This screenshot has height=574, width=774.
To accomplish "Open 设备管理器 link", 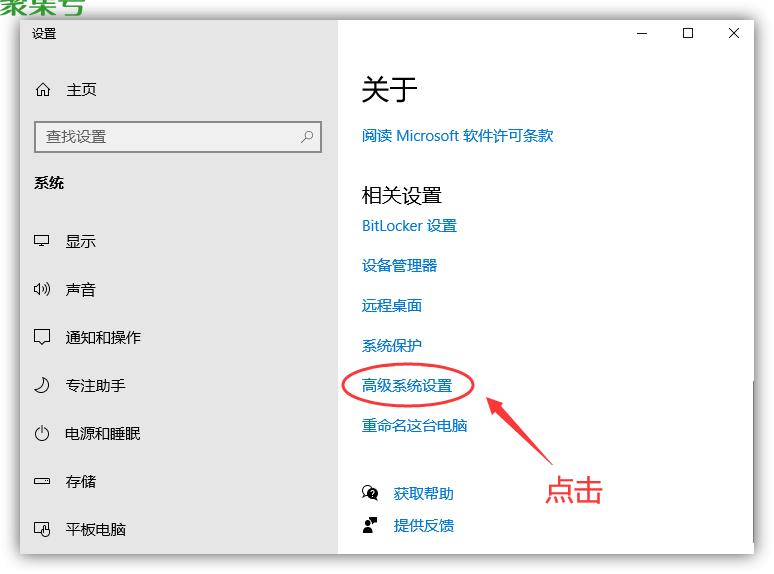I will (399, 265).
